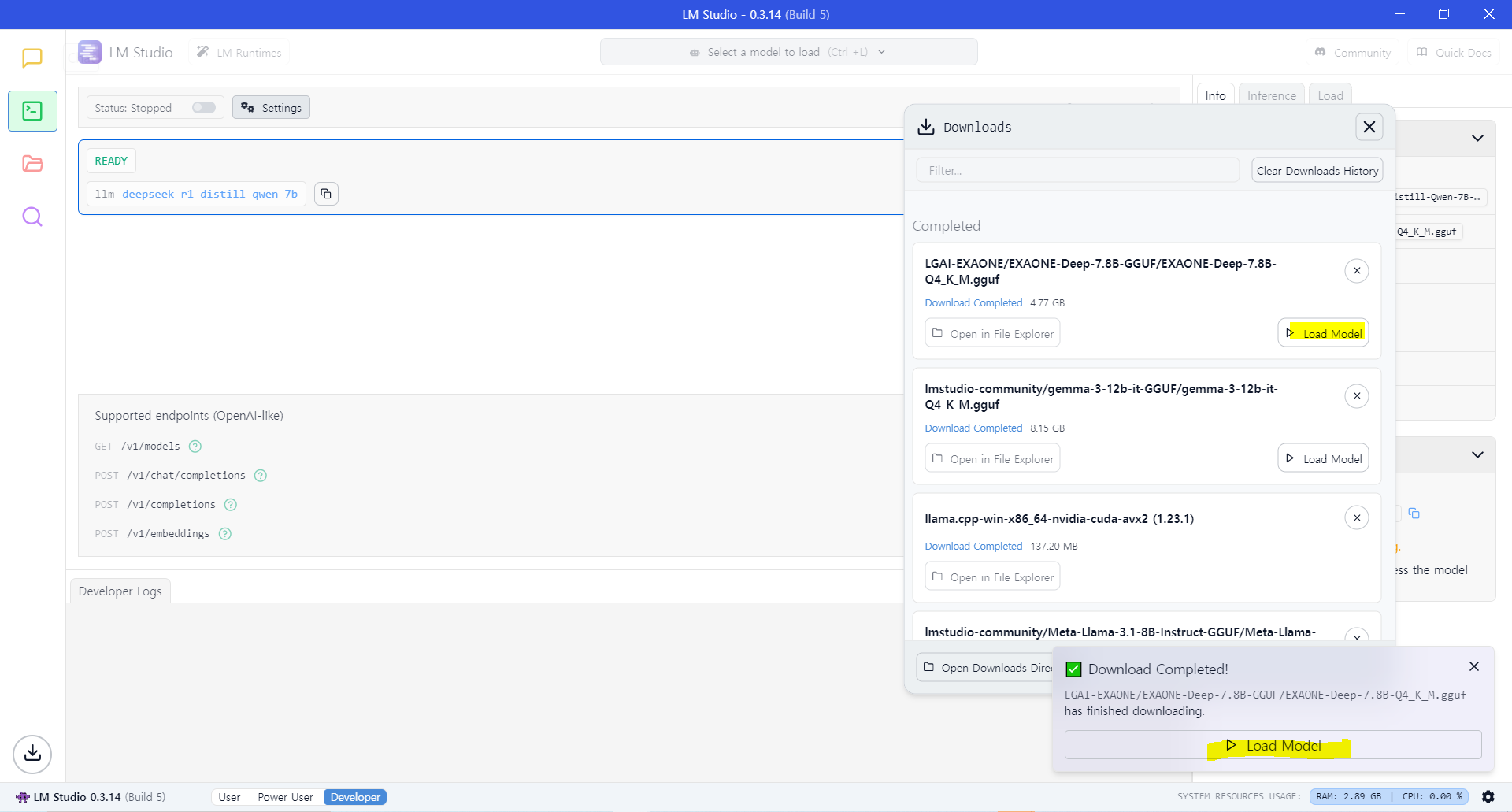
Task: Show help for POST /v1/completions
Action: tap(231, 505)
